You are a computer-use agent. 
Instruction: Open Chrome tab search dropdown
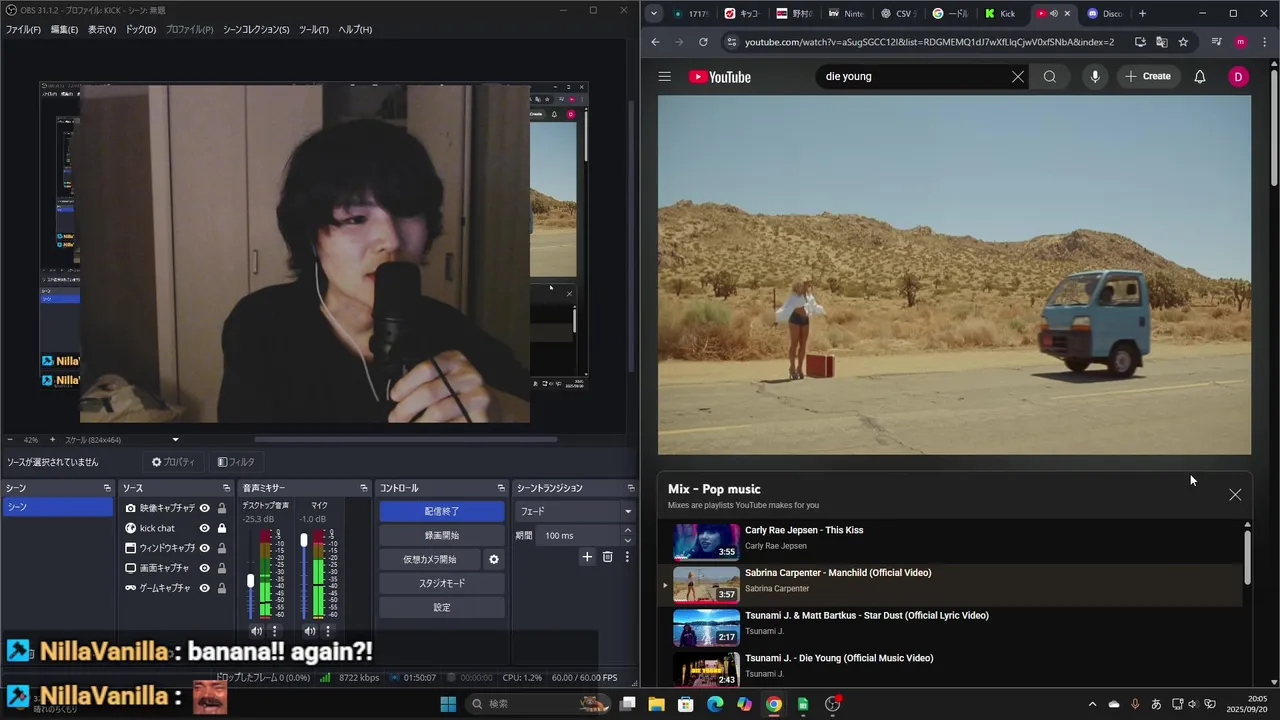(653, 14)
